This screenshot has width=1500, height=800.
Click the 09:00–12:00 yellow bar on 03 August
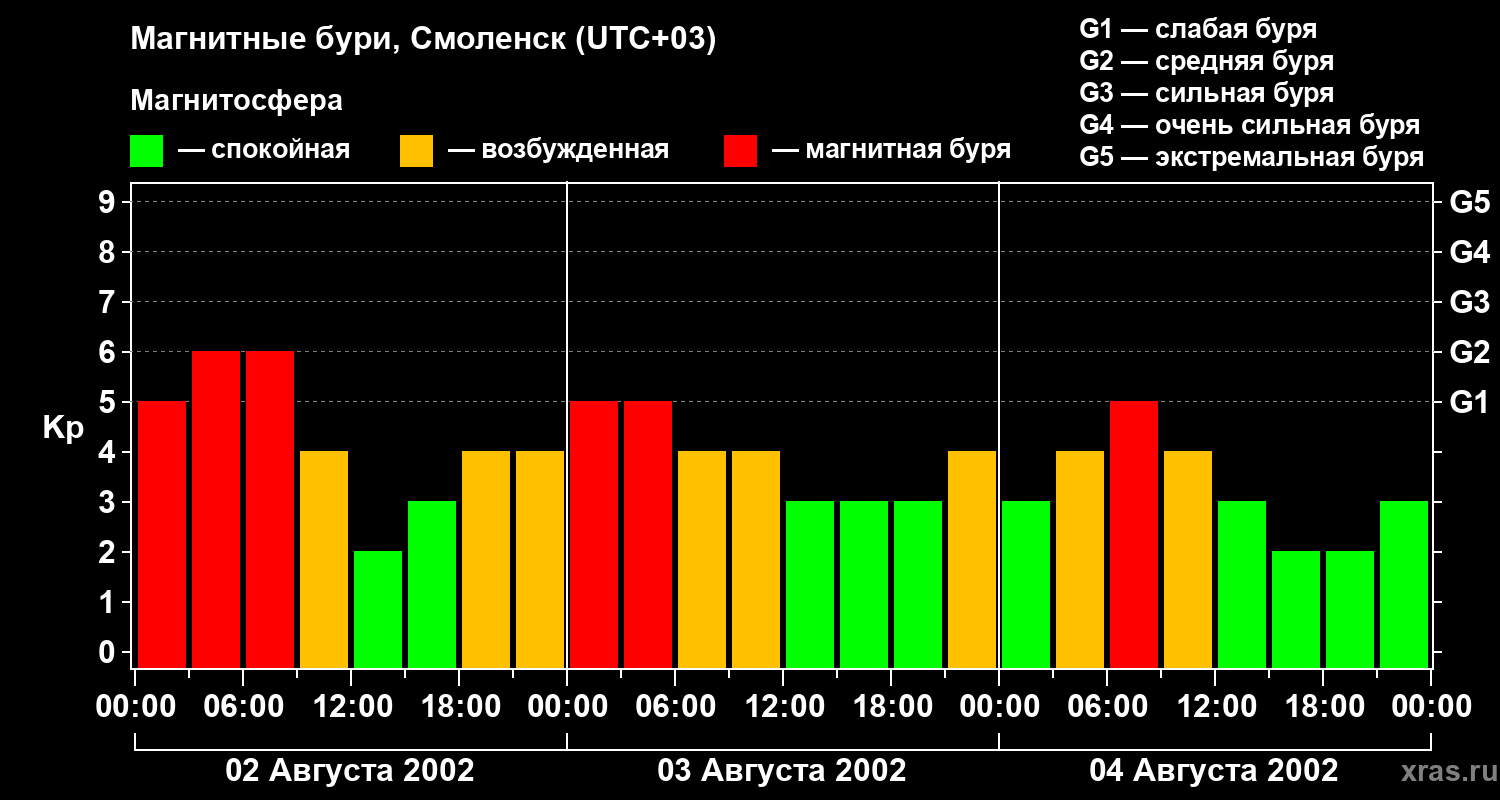[x=756, y=559]
